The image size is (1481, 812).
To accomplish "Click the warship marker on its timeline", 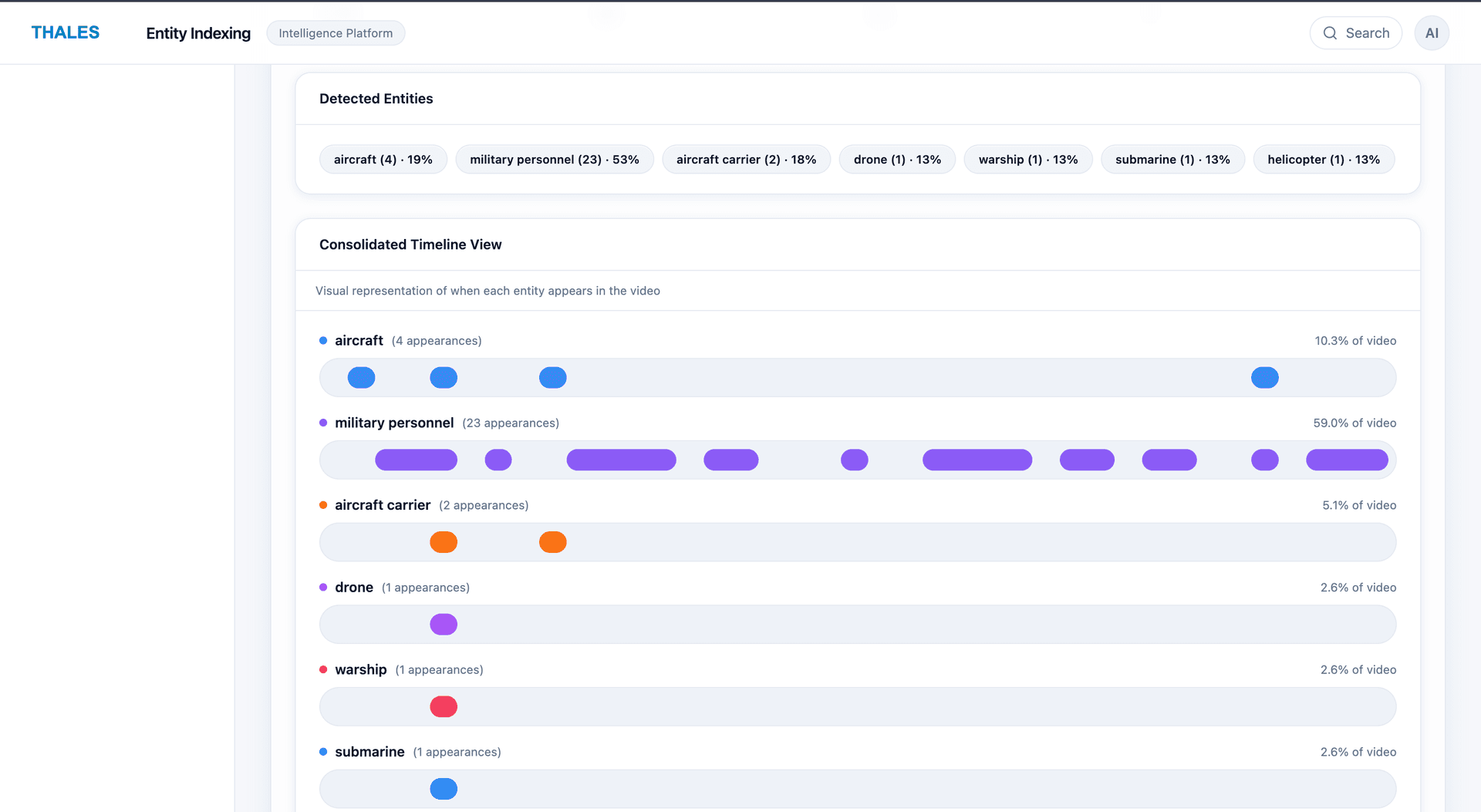I will pyautogui.click(x=444, y=706).
